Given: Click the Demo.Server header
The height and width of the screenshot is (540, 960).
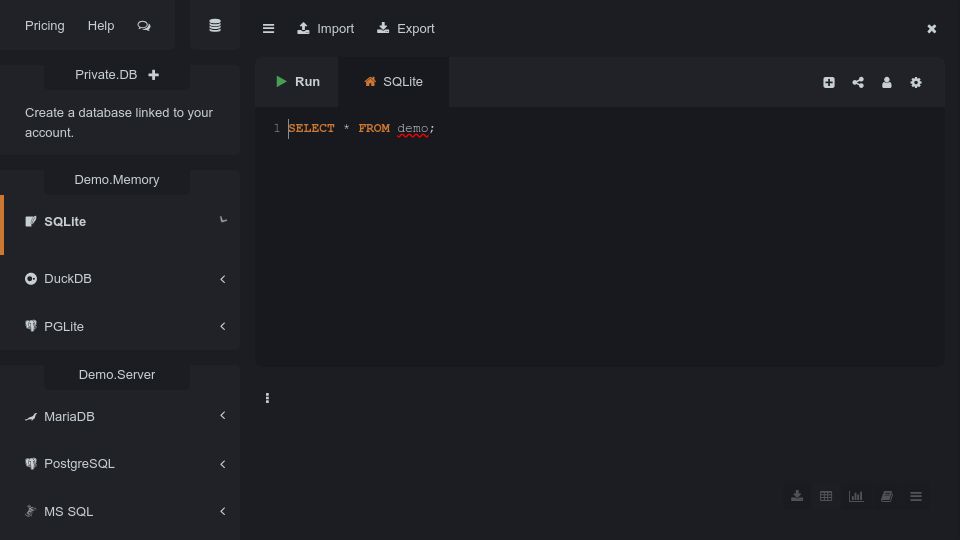Looking at the screenshot, I should pyautogui.click(x=117, y=375).
